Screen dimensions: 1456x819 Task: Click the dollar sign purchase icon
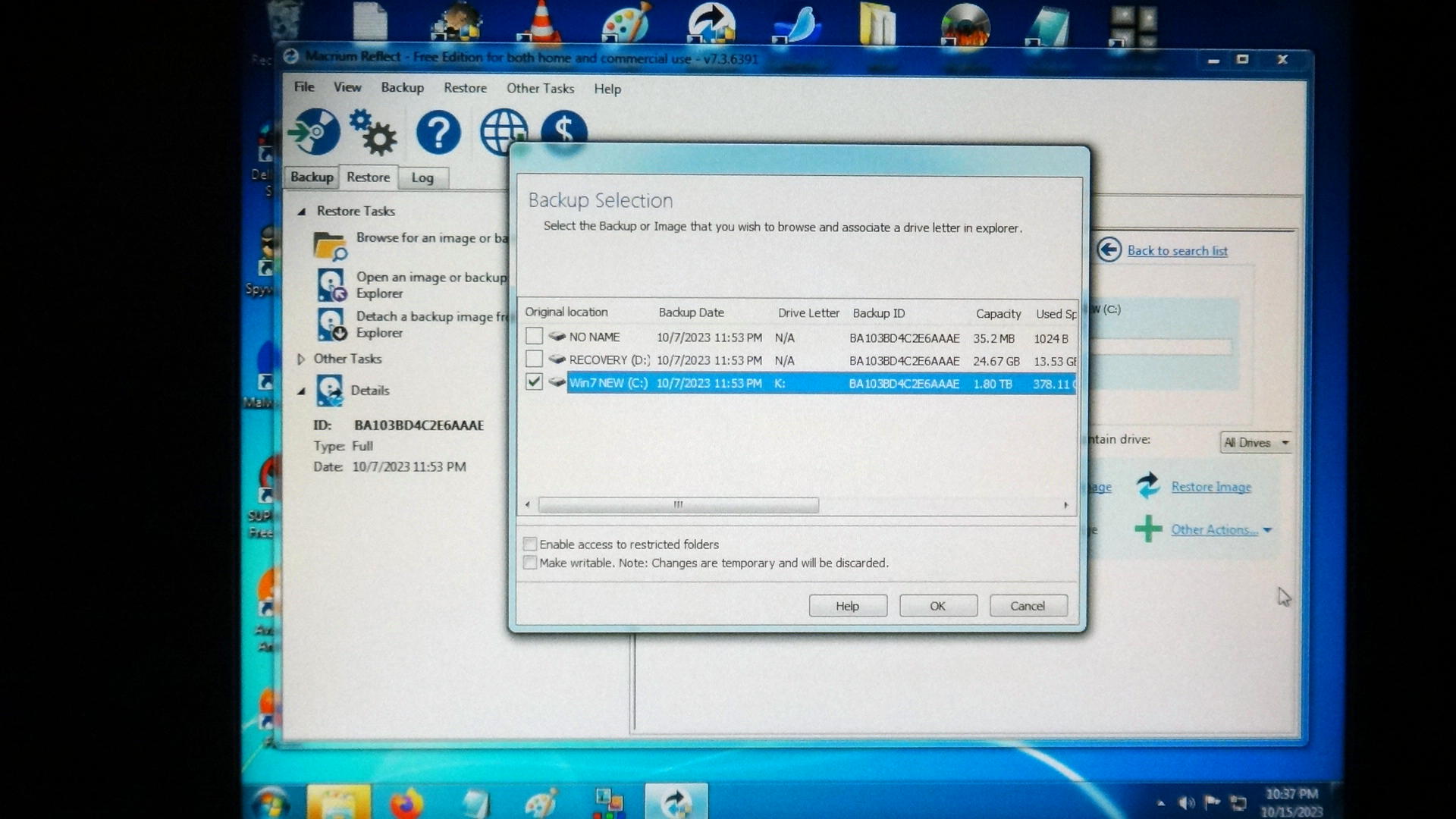click(564, 129)
